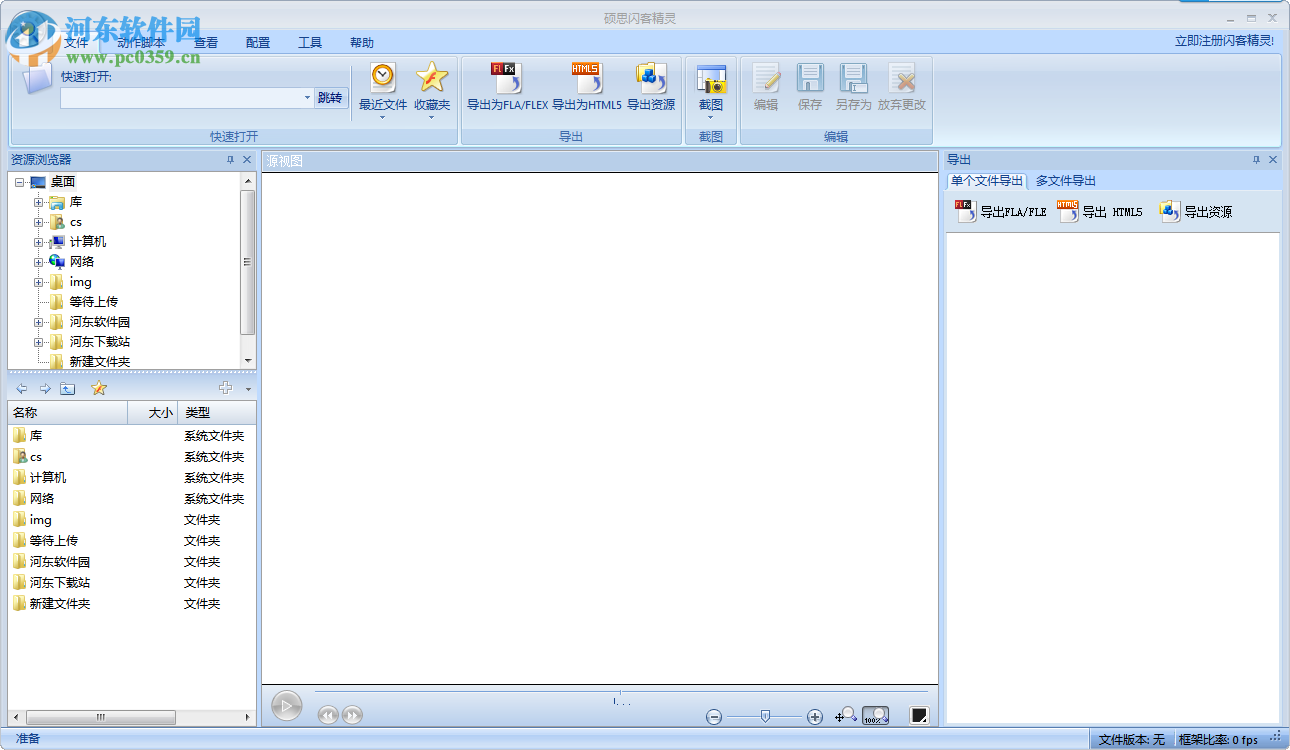Add to favorites with the browser star icon
The height and width of the screenshot is (750, 1290).
click(x=99, y=388)
